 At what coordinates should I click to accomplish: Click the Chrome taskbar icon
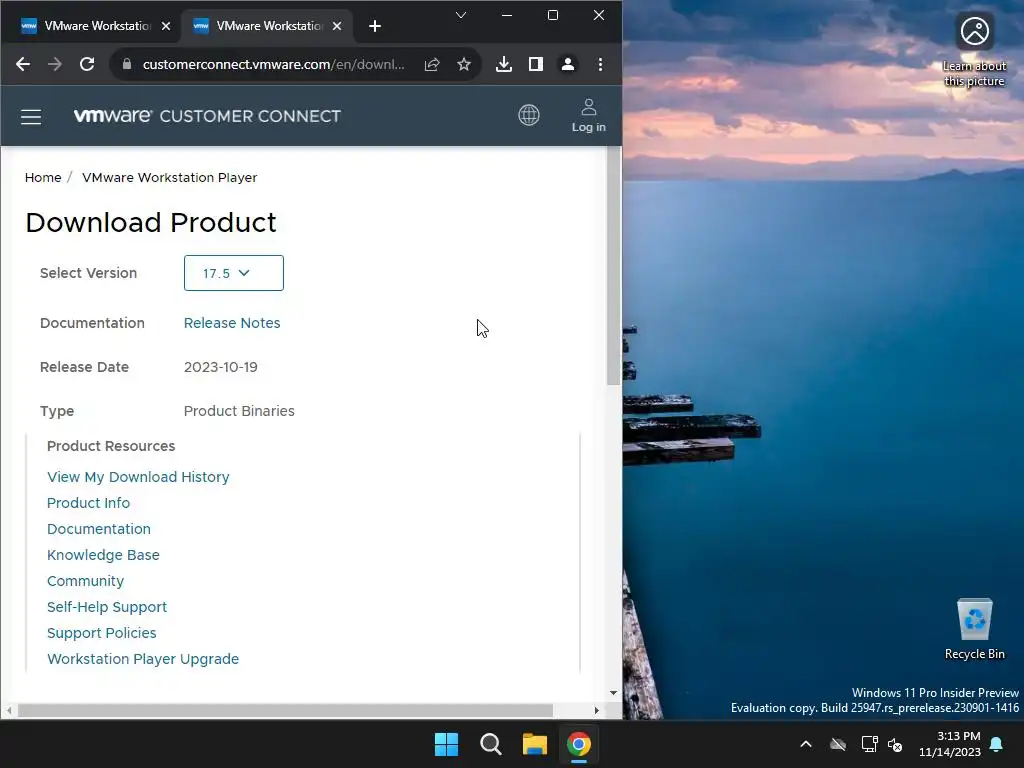click(579, 744)
